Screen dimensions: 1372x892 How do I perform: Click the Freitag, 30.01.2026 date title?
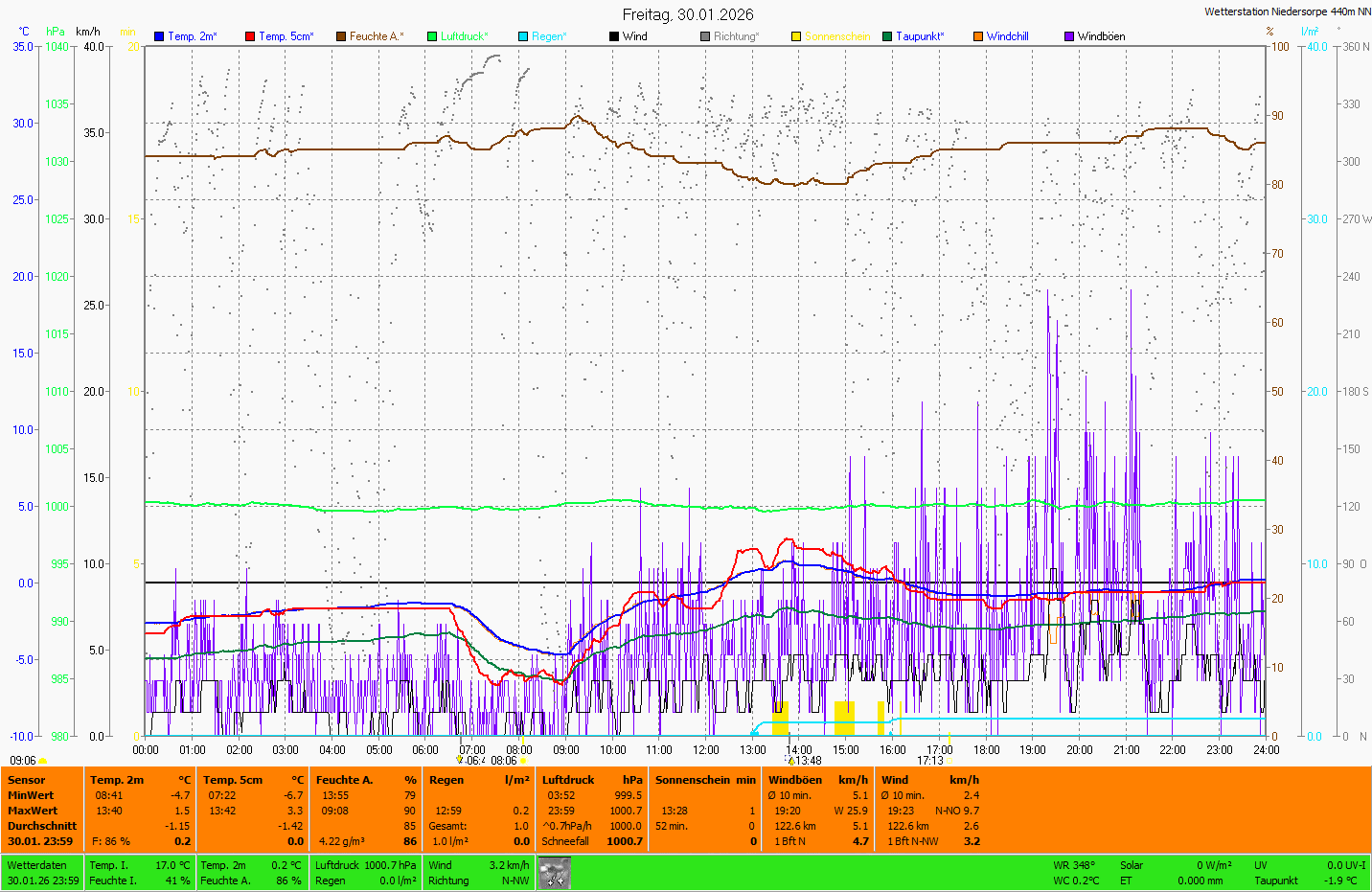click(x=687, y=14)
